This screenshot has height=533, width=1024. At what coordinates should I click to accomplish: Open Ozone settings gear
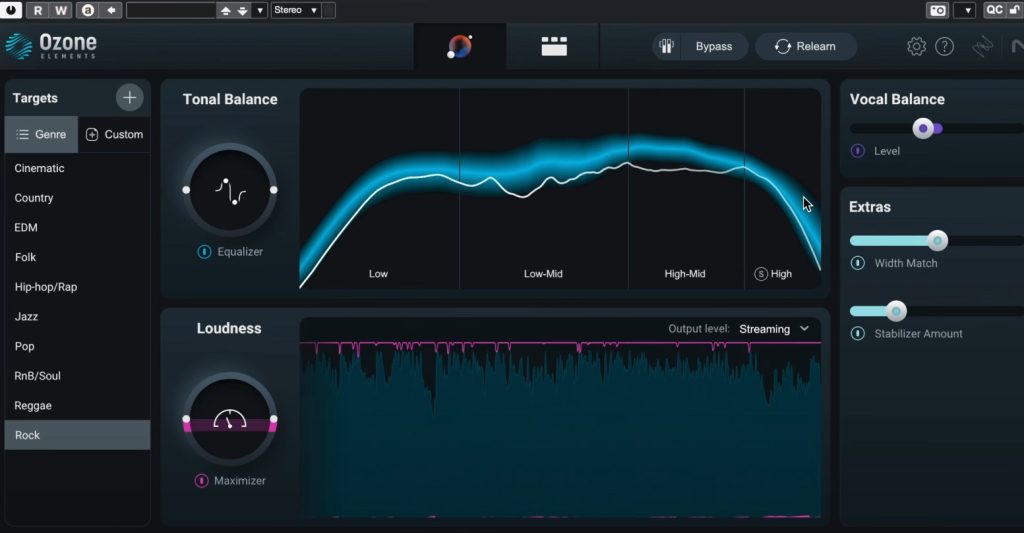coord(916,46)
